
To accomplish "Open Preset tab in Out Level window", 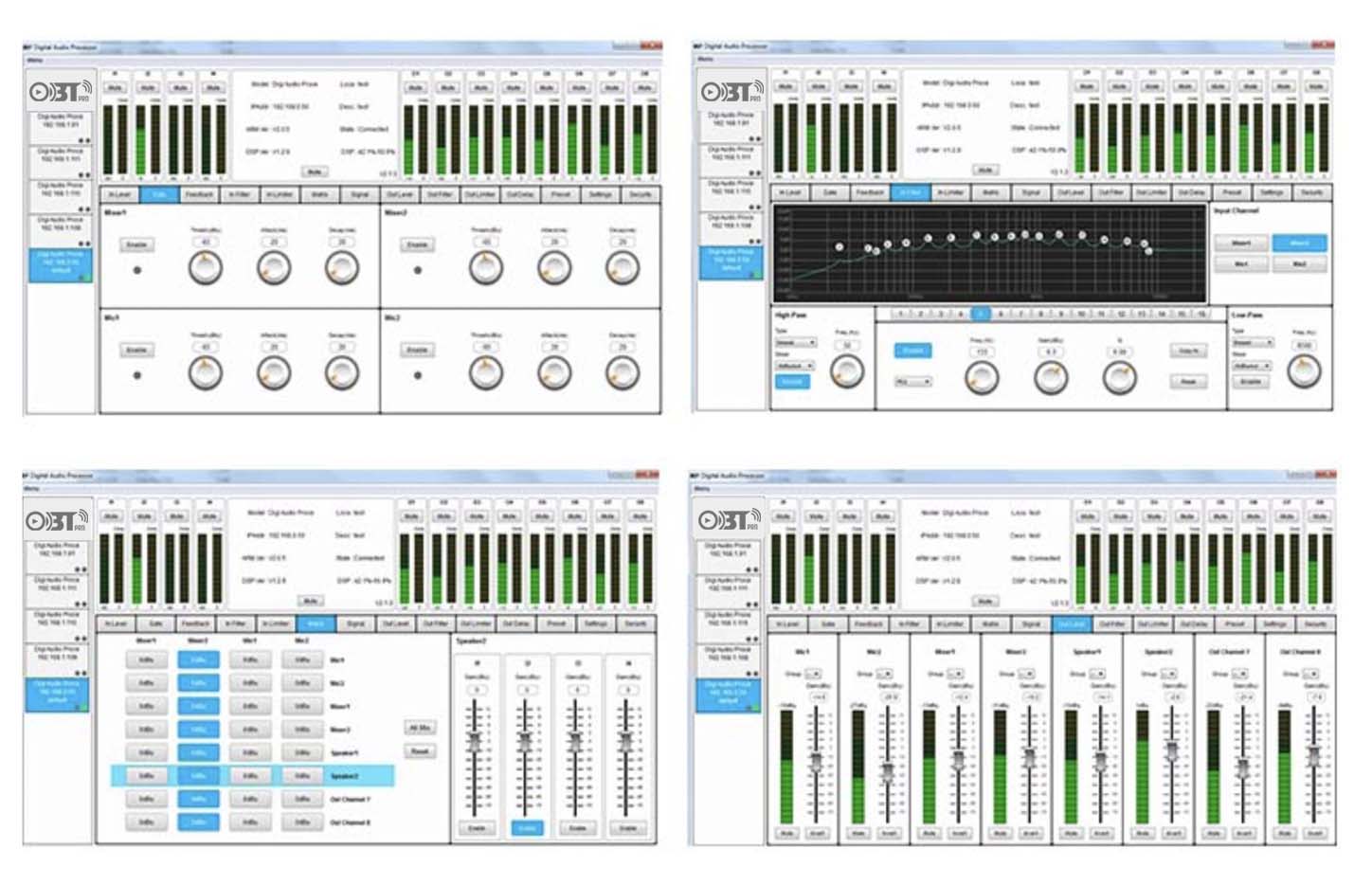I will click(1235, 623).
